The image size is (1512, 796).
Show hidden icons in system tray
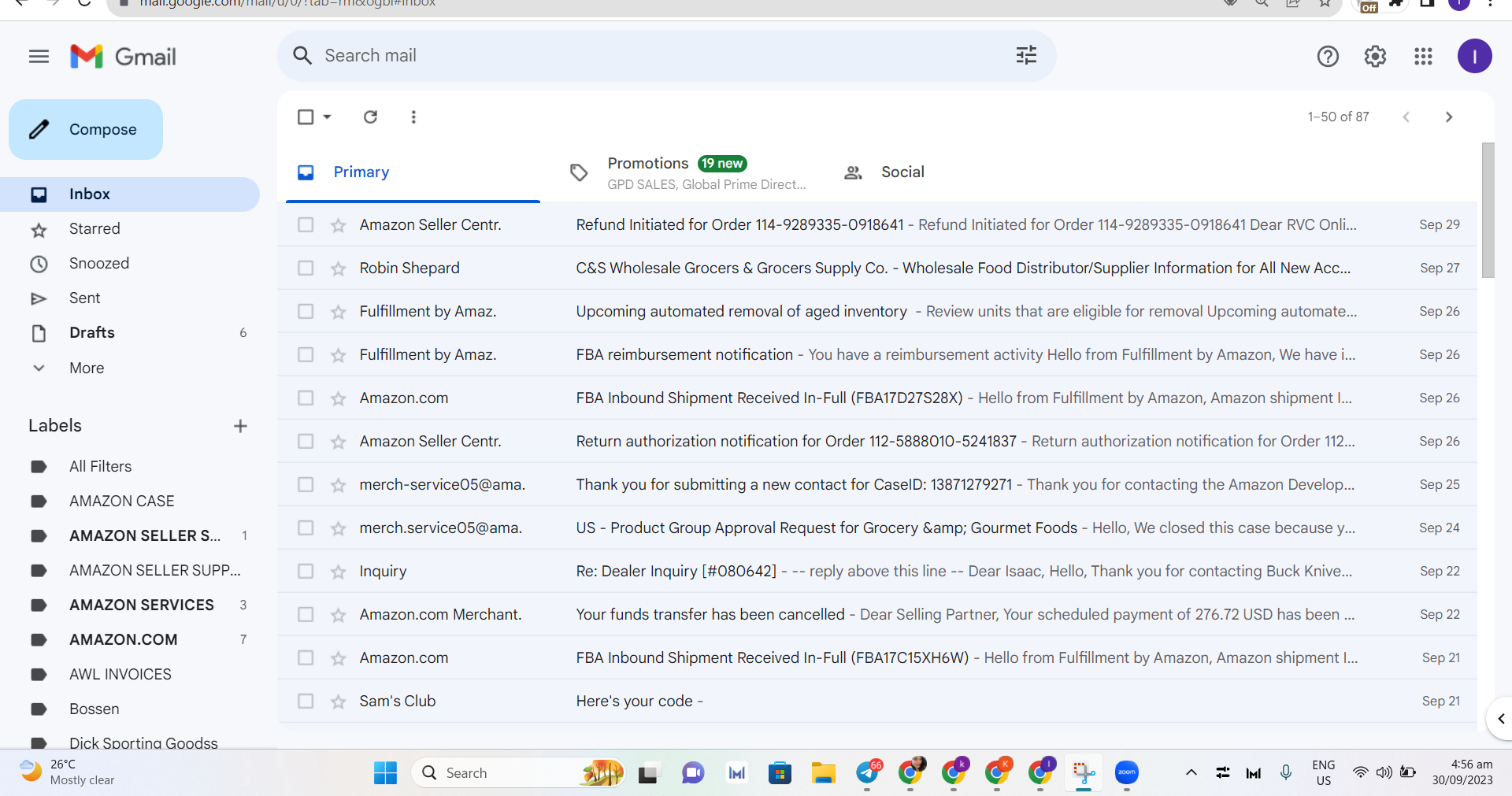1191,772
